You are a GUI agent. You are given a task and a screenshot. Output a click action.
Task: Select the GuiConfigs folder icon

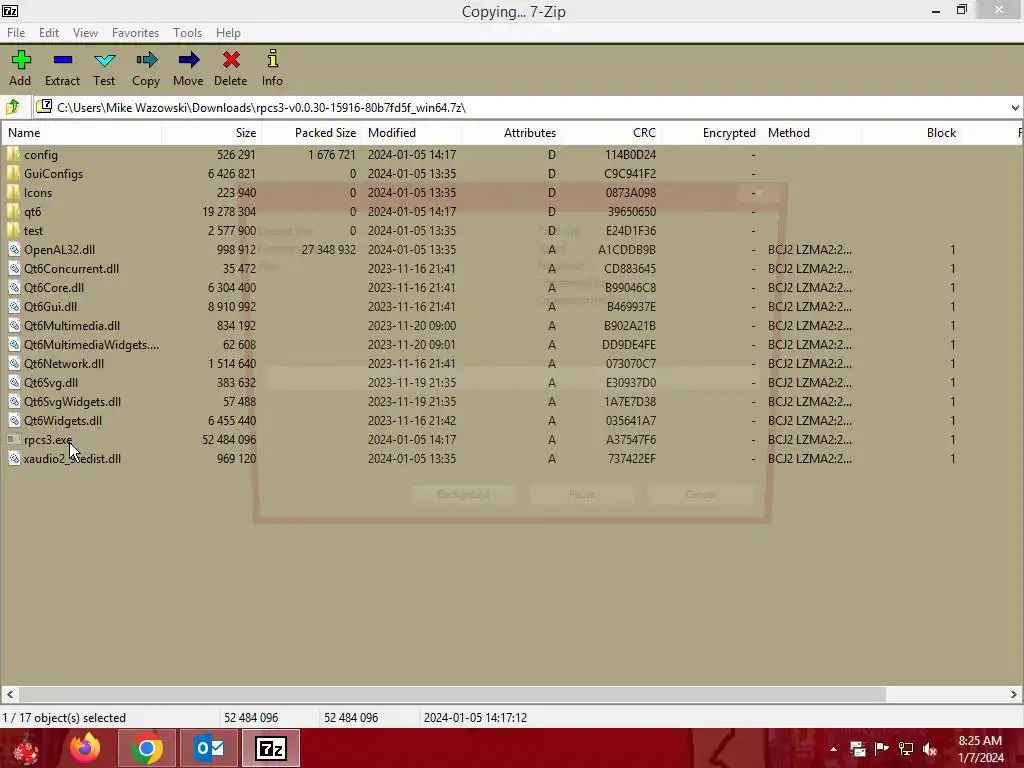pos(14,174)
